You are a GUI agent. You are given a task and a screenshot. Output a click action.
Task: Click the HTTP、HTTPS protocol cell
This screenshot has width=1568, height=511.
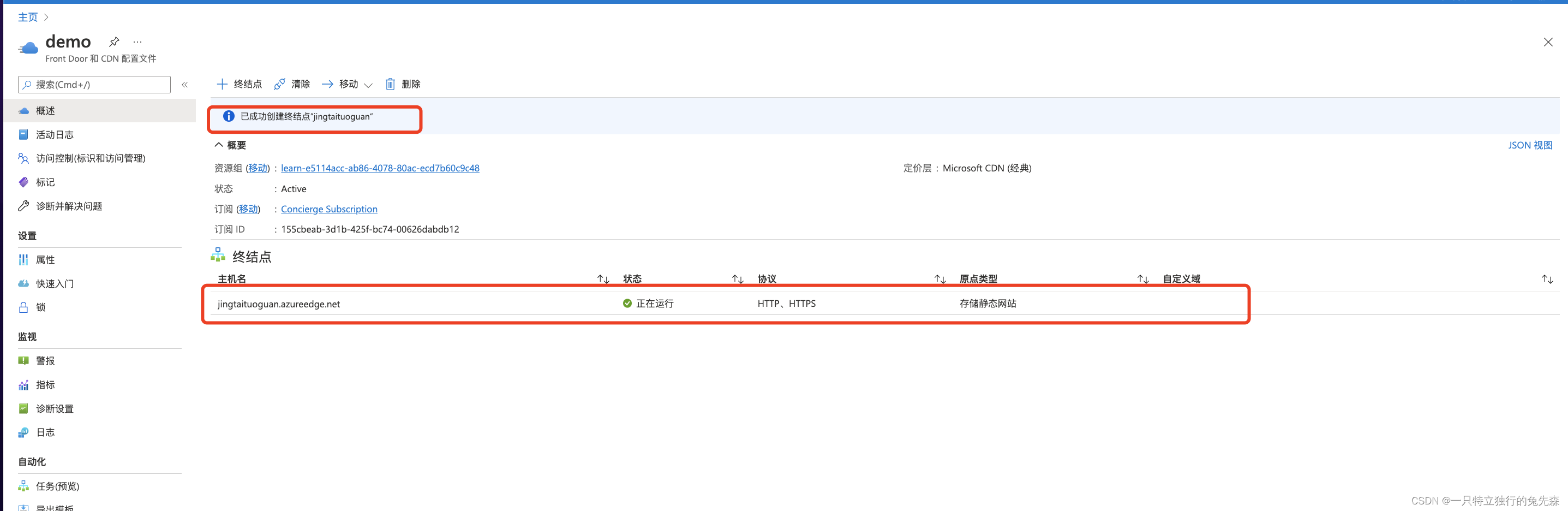(x=786, y=304)
